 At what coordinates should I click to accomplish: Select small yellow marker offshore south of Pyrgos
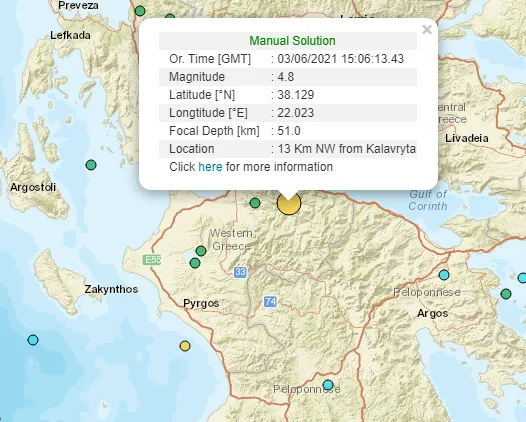pyautogui.click(x=185, y=346)
